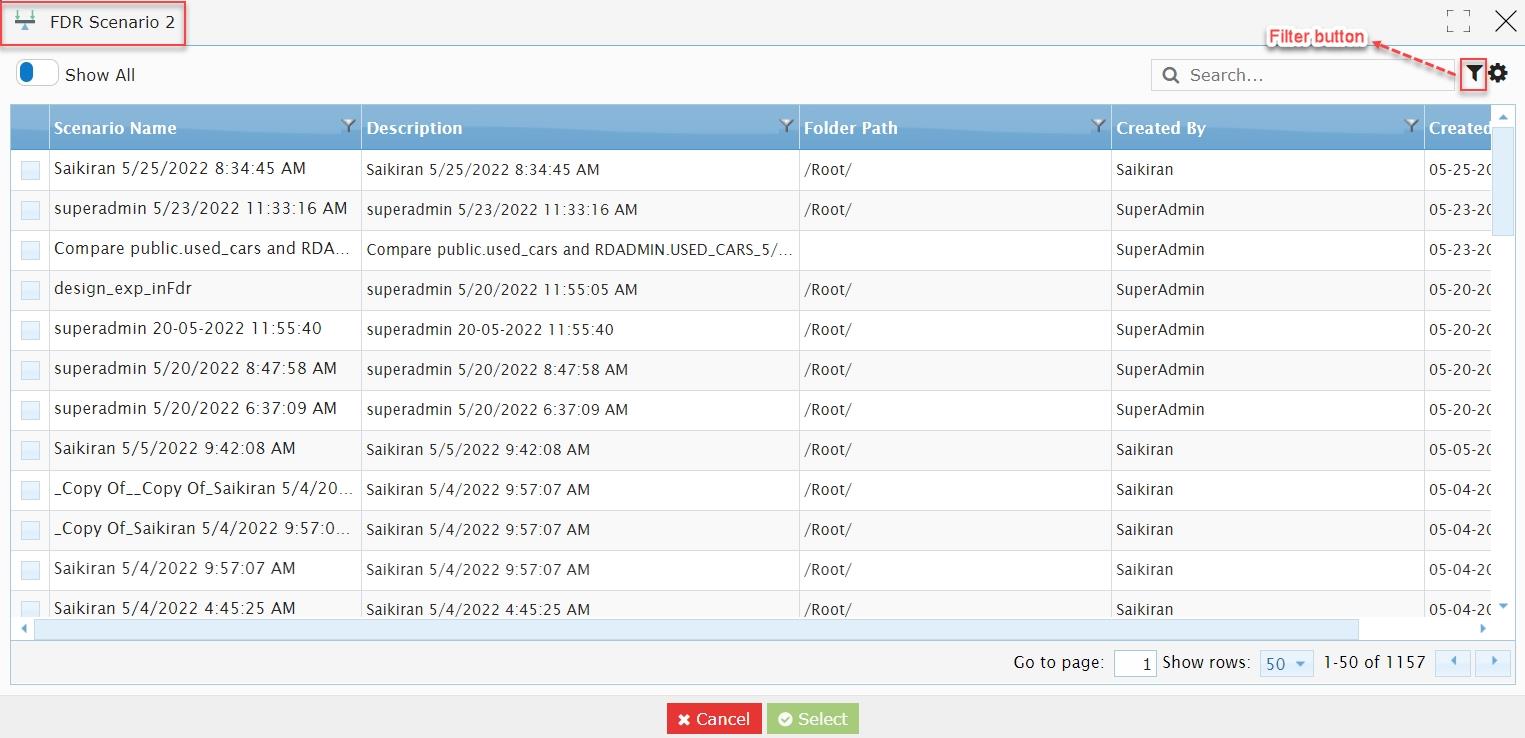Click Description column filter icon

click(x=786, y=125)
